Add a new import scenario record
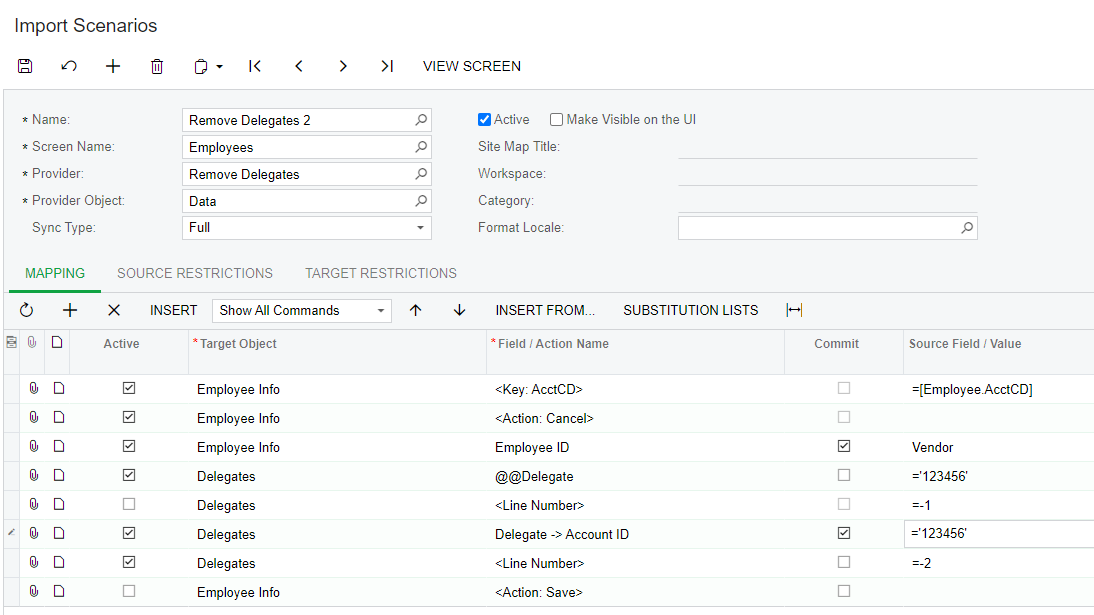This screenshot has height=615, width=1094. pyautogui.click(x=113, y=66)
